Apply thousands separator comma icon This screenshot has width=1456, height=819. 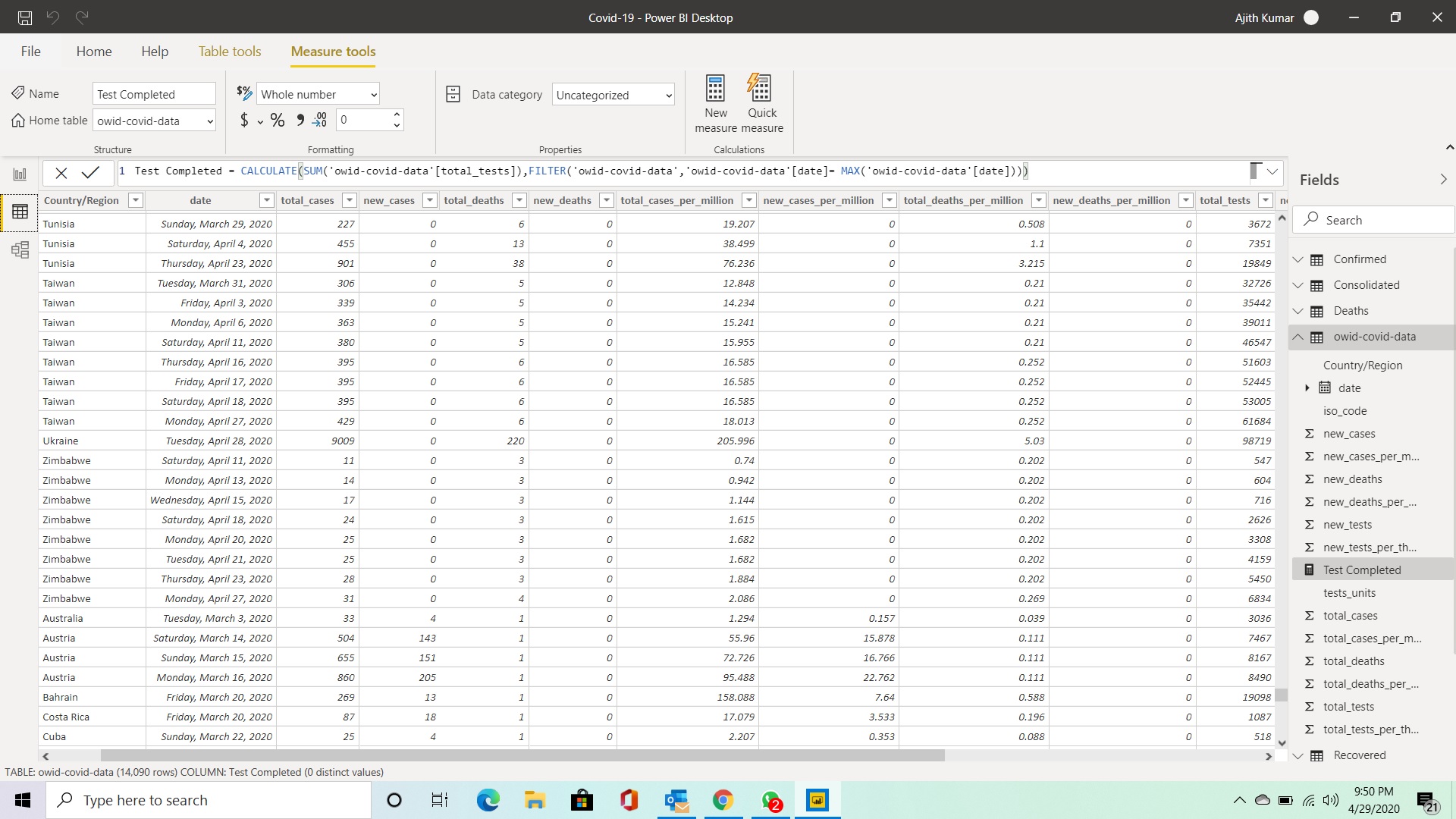[x=300, y=120]
